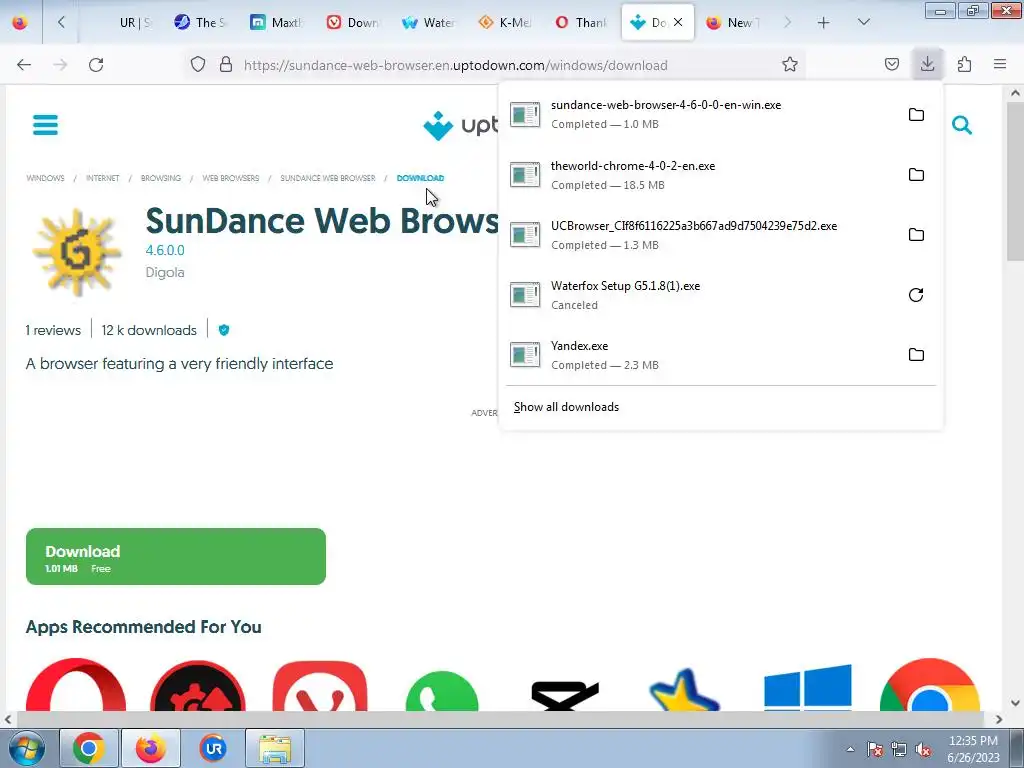Retry the canceled Waterfox download
Image resolution: width=1024 pixels, height=768 pixels.
coord(916,295)
